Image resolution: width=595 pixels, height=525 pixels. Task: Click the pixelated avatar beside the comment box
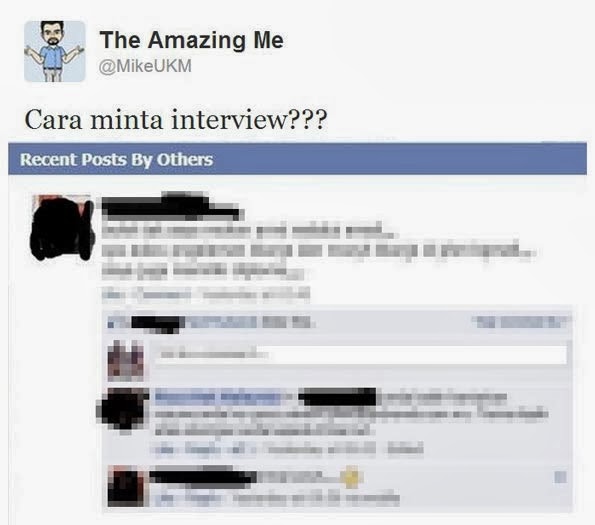[x=126, y=360]
